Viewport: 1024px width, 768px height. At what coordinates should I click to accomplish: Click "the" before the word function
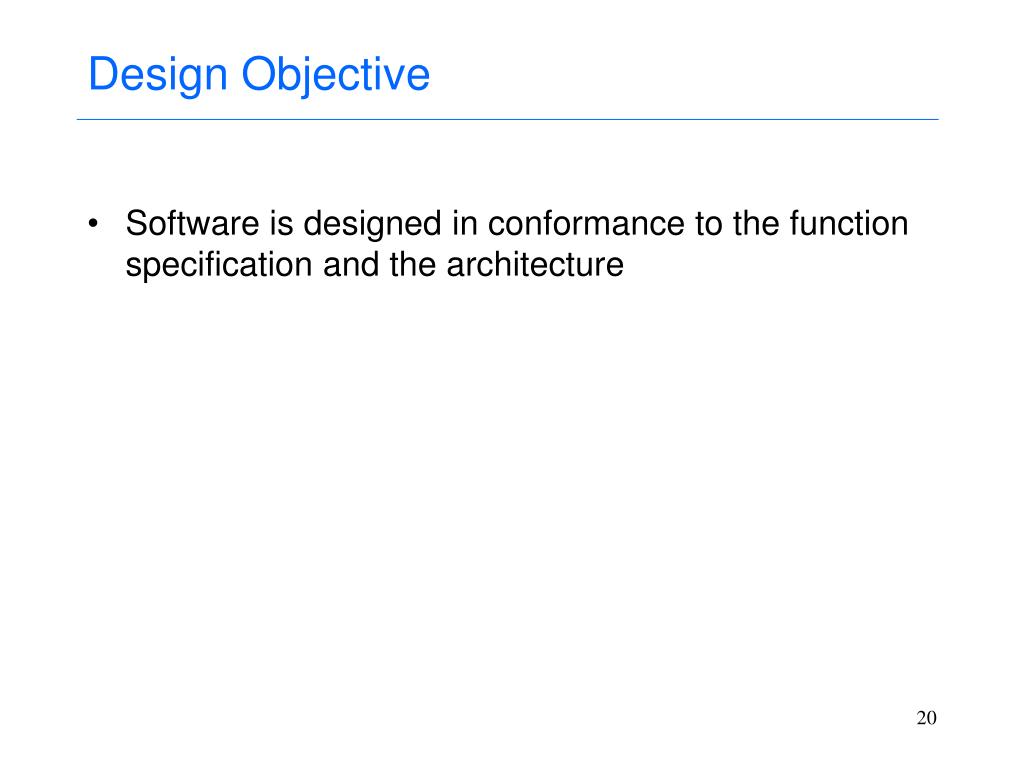(x=756, y=223)
